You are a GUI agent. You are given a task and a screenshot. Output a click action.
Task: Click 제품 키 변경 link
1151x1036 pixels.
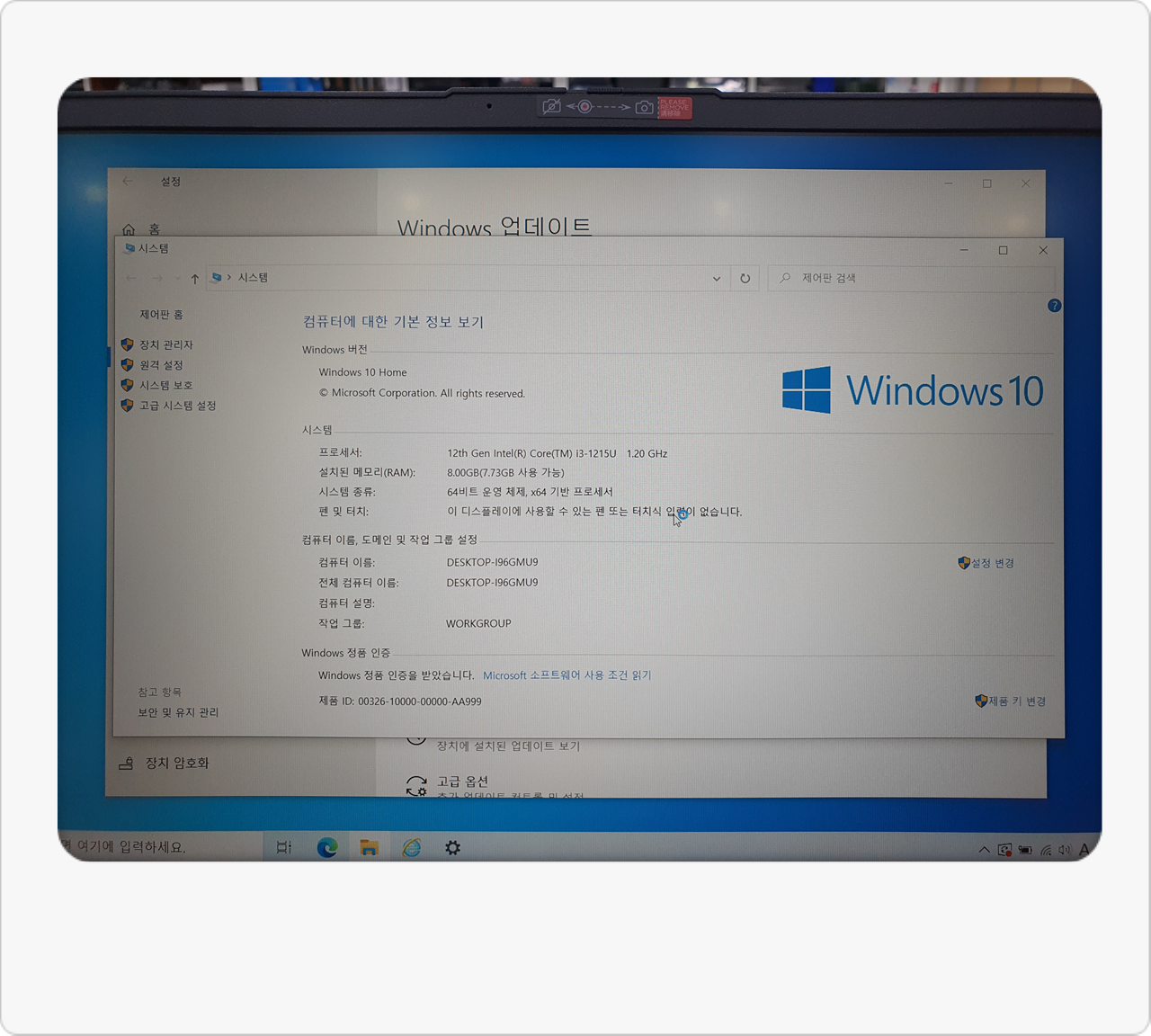tap(1017, 701)
